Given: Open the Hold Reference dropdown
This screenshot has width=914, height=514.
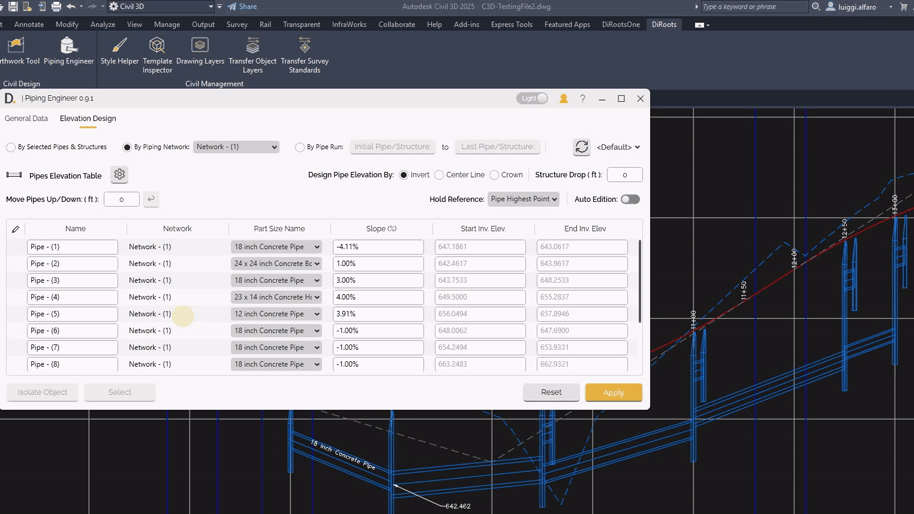Looking at the screenshot, I should 523,199.
